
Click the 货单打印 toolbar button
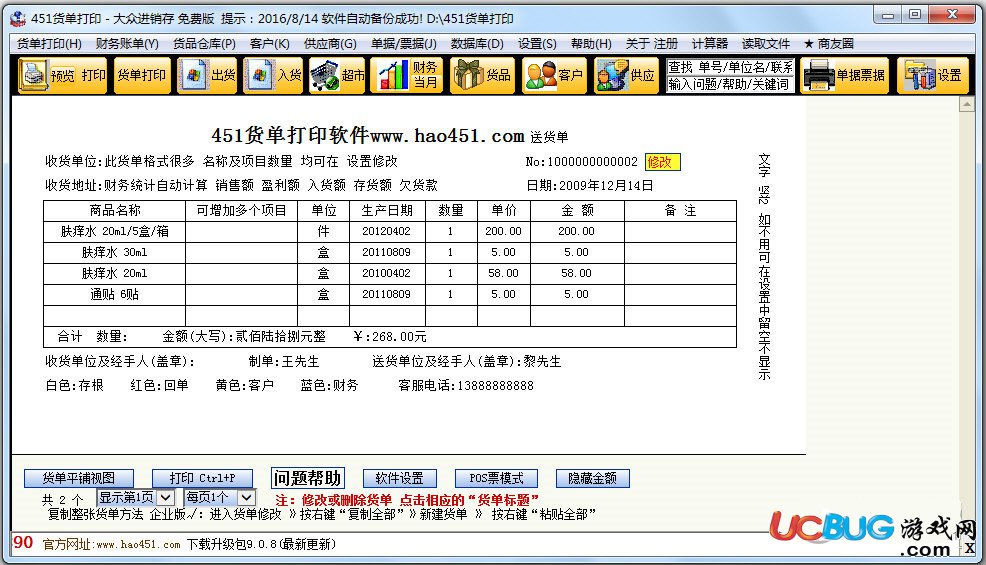tap(141, 75)
